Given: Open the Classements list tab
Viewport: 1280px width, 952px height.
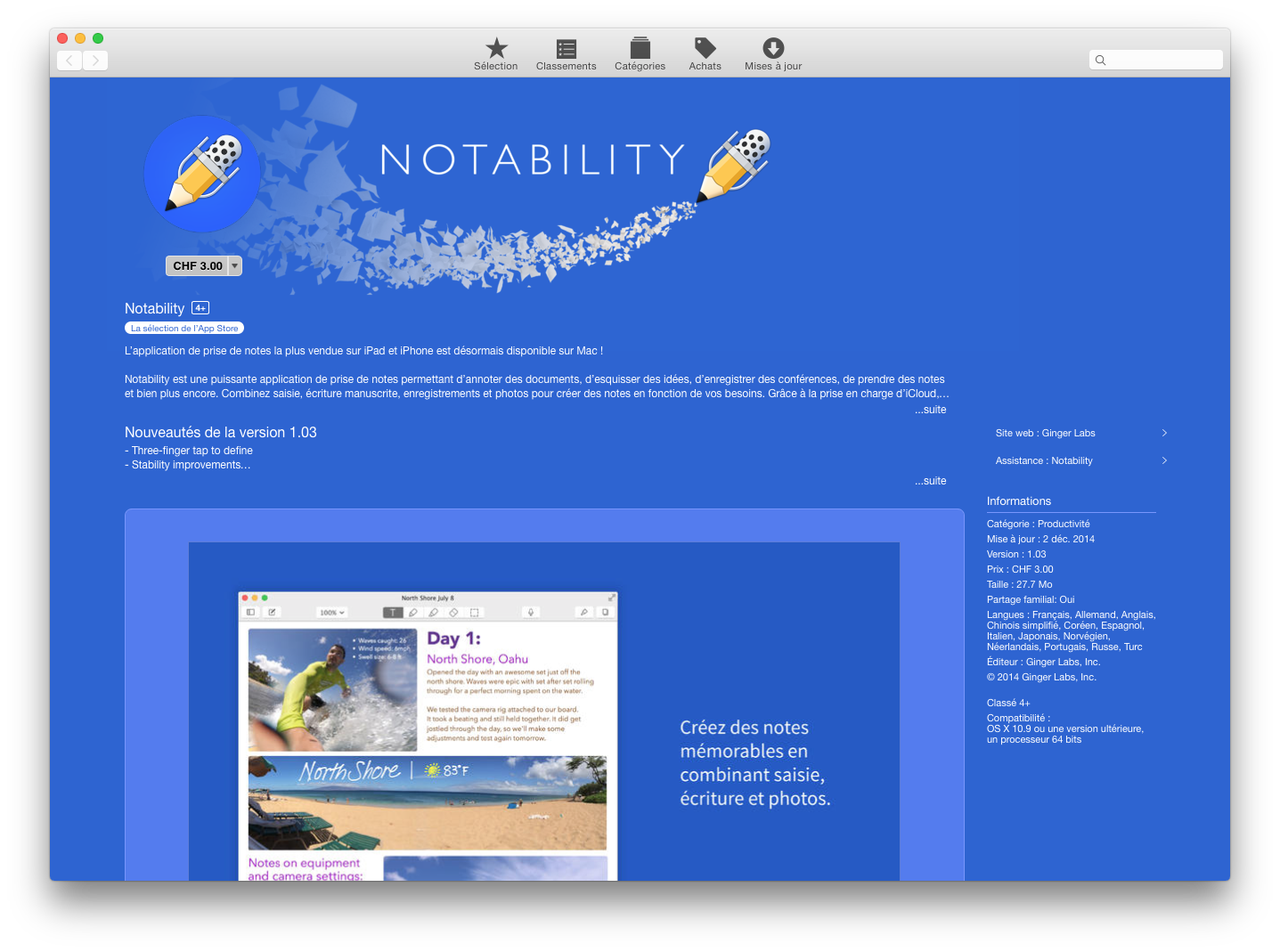Looking at the screenshot, I should point(566,49).
